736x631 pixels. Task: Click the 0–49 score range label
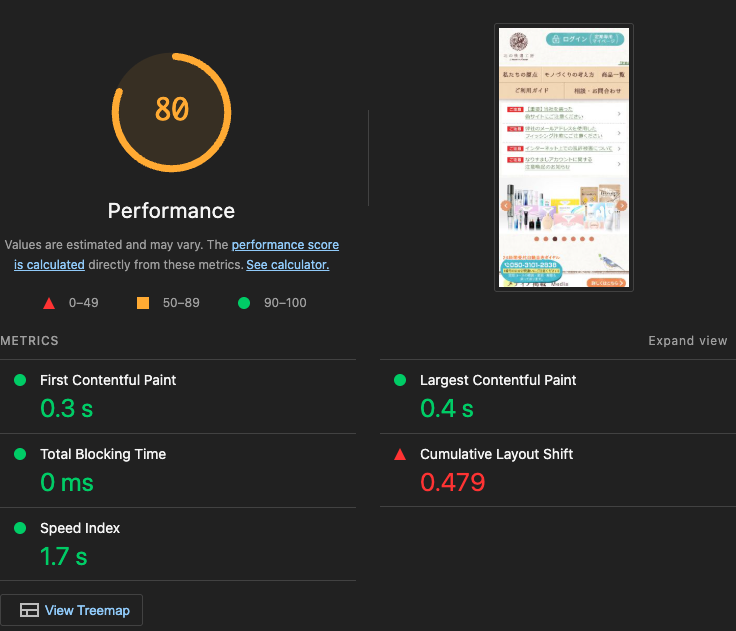[x=84, y=303]
